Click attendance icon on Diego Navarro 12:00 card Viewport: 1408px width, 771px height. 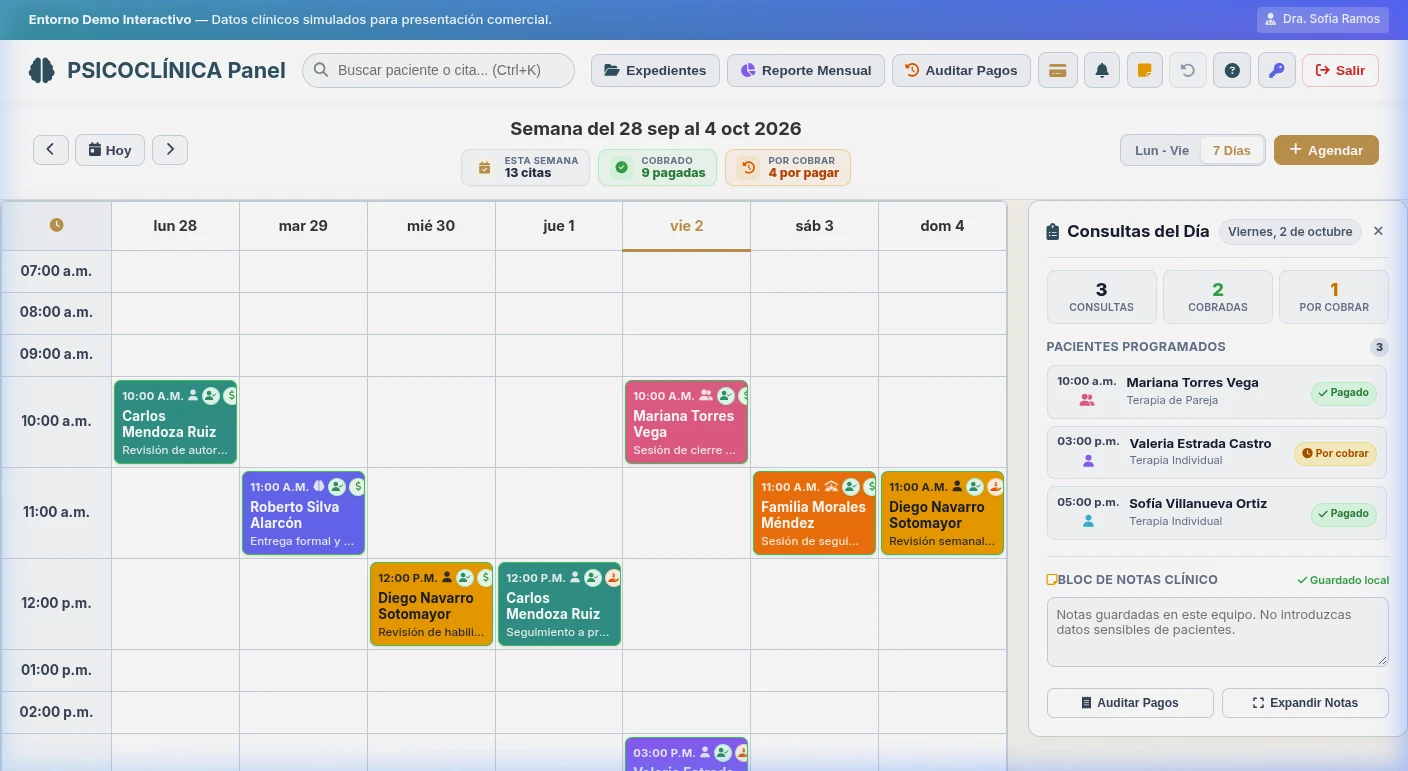point(465,578)
